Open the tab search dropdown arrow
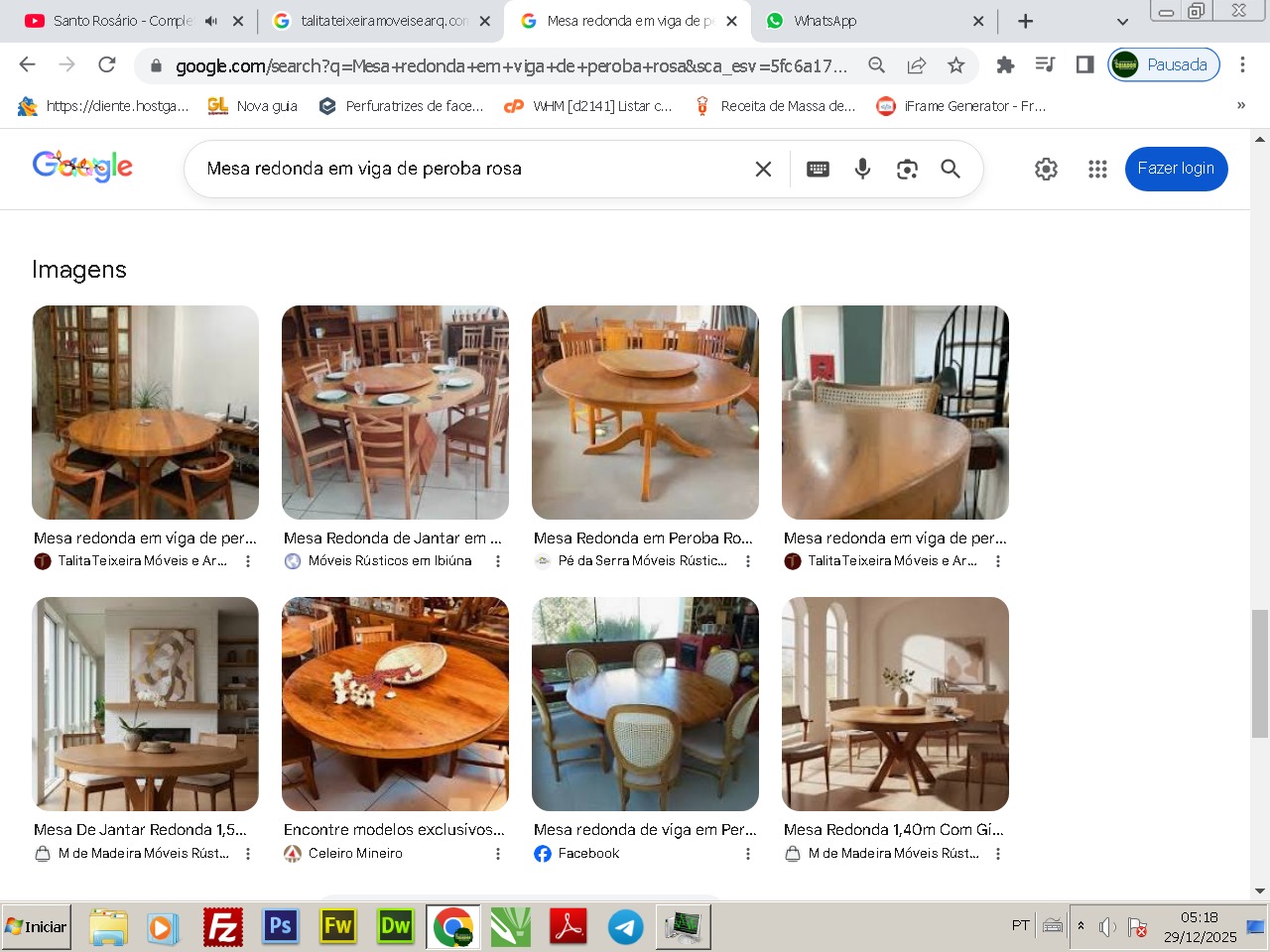1270x952 pixels. 1122,21
